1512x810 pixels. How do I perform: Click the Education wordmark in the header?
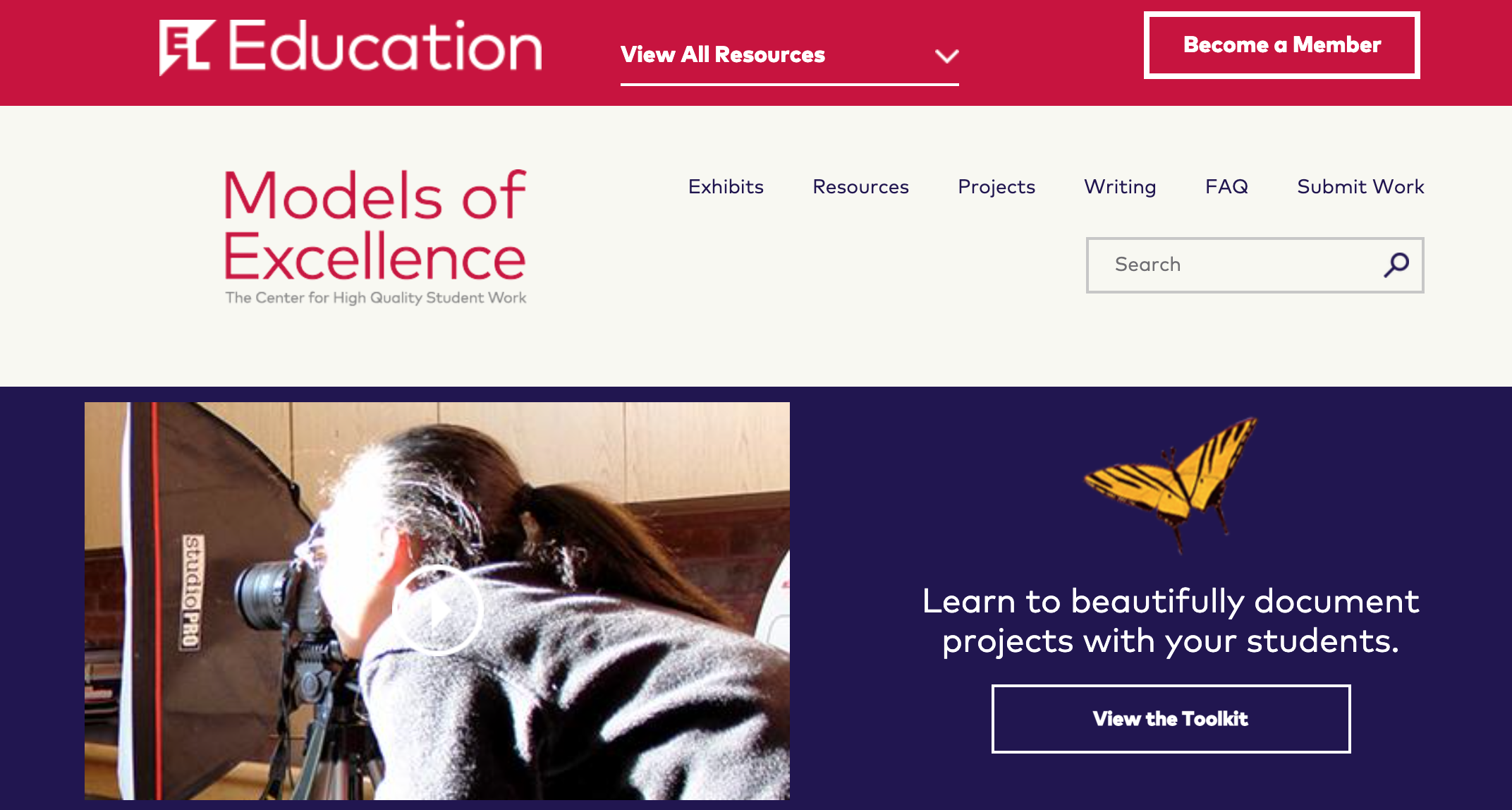coord(385,47)
